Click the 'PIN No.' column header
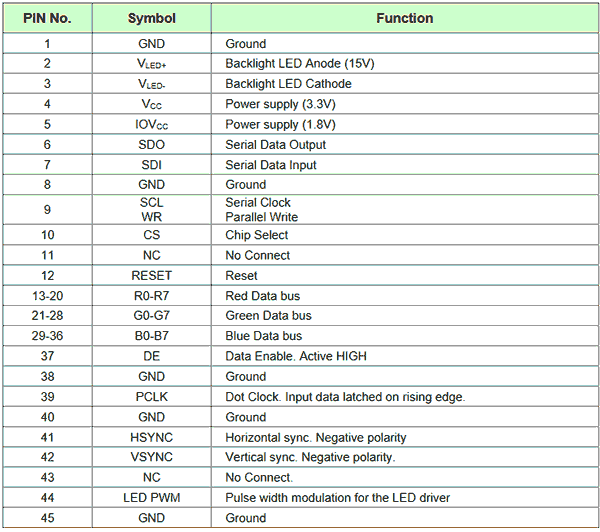This screenshot has height=532, width=600. [x=47, y=18]
